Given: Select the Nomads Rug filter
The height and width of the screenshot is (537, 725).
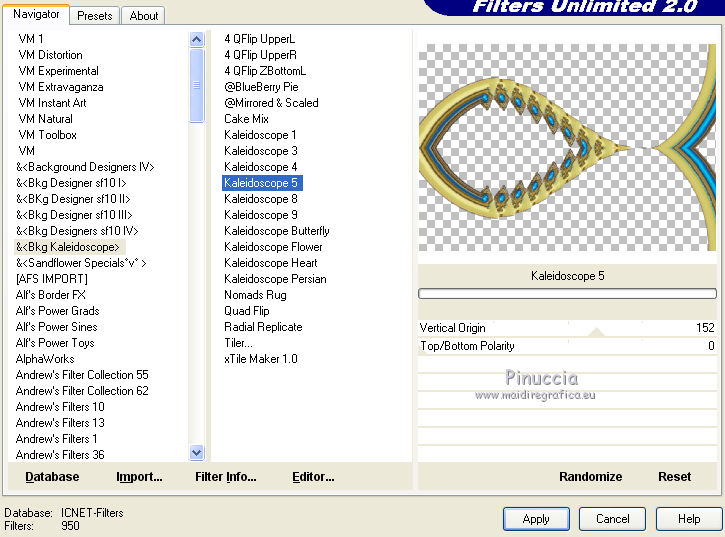Looking at the screenshot, I should (x=255, y=295).
